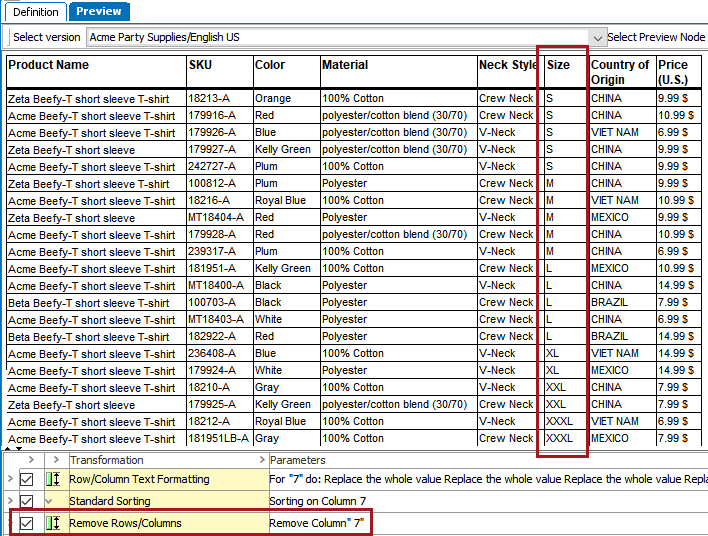Screen dimensions: 708x536
Task: Click the Row/Column Text Formatting transformation icon
Action: click(52, 479)
